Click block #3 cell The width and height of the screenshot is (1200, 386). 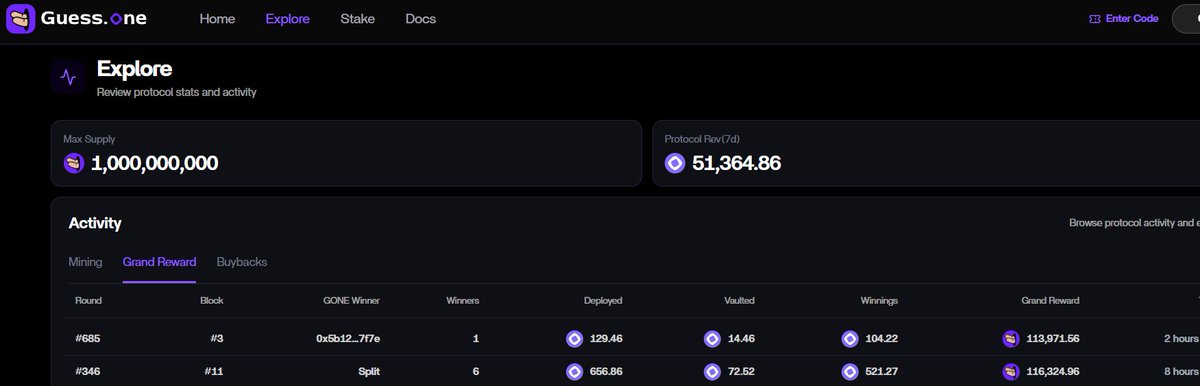[216, 339]
